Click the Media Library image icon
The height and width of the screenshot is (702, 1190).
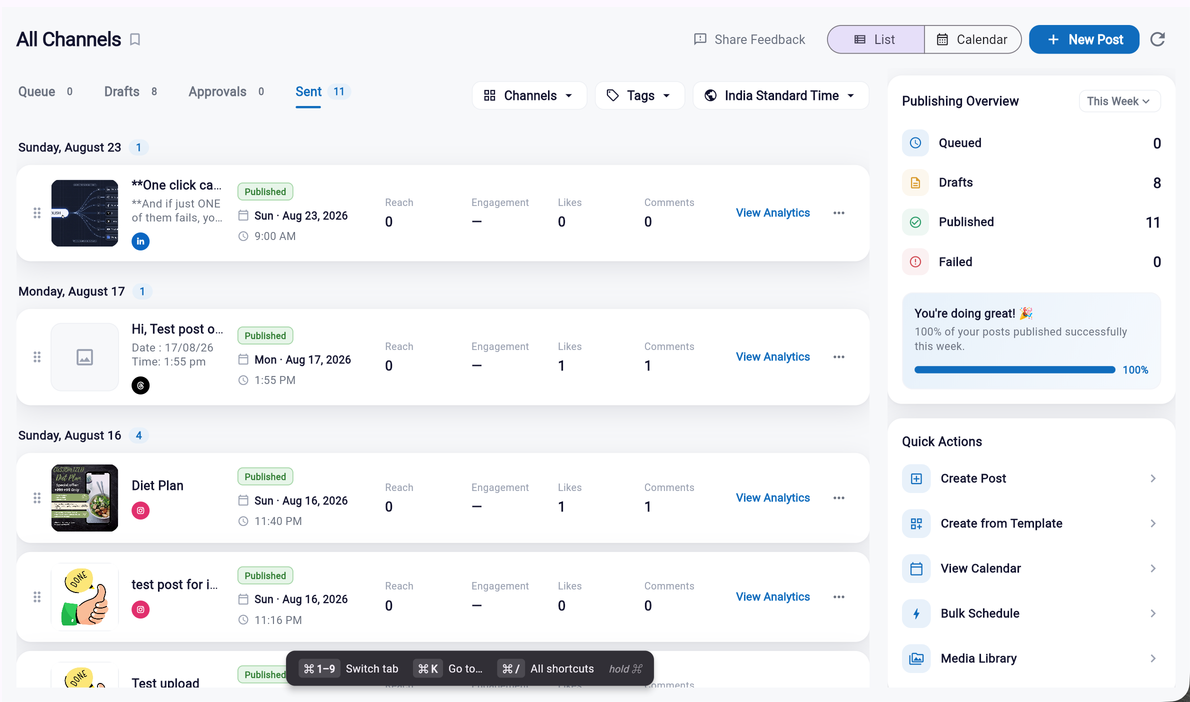(916, 659)
